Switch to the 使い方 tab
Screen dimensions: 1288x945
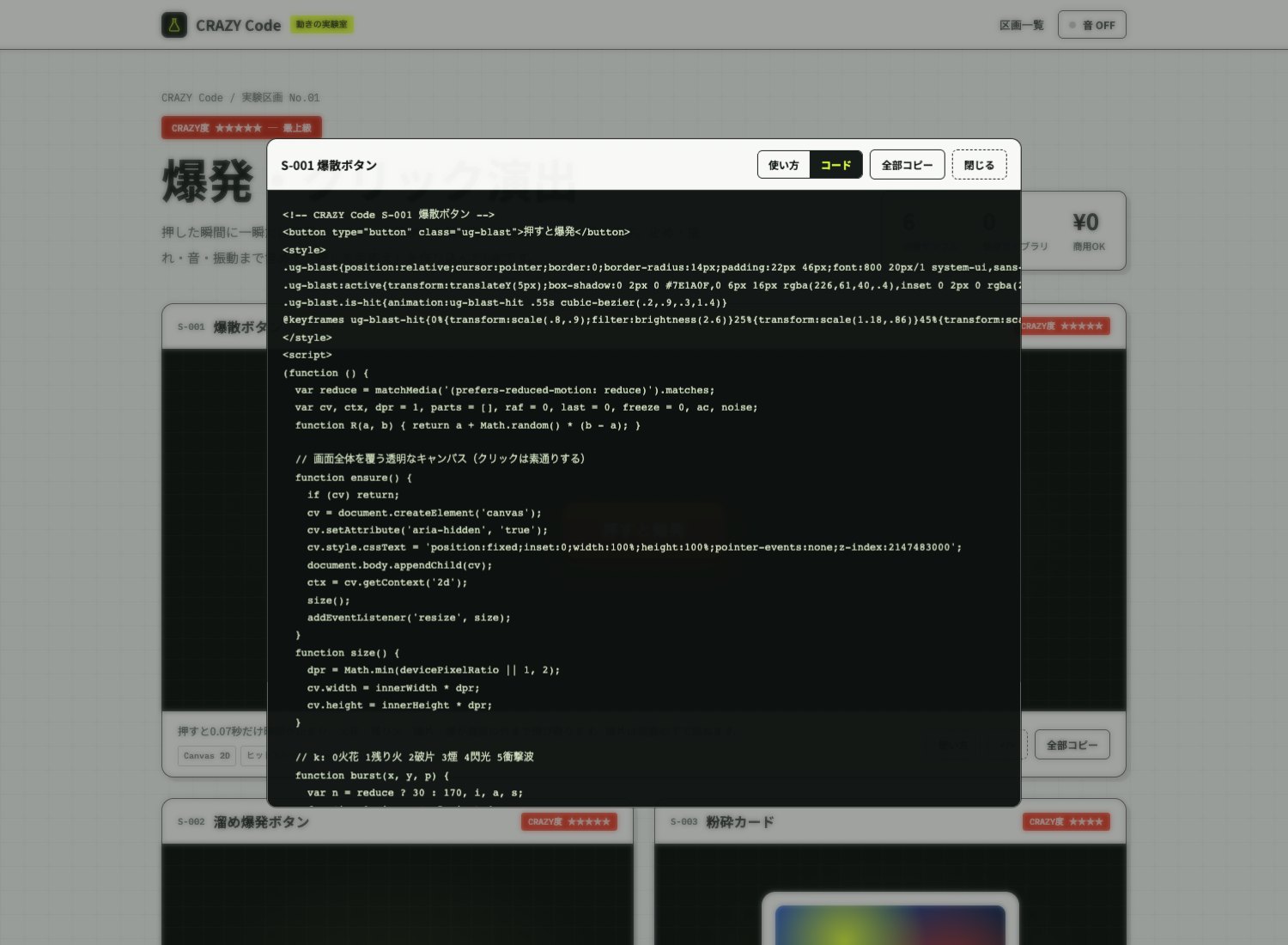783,165
